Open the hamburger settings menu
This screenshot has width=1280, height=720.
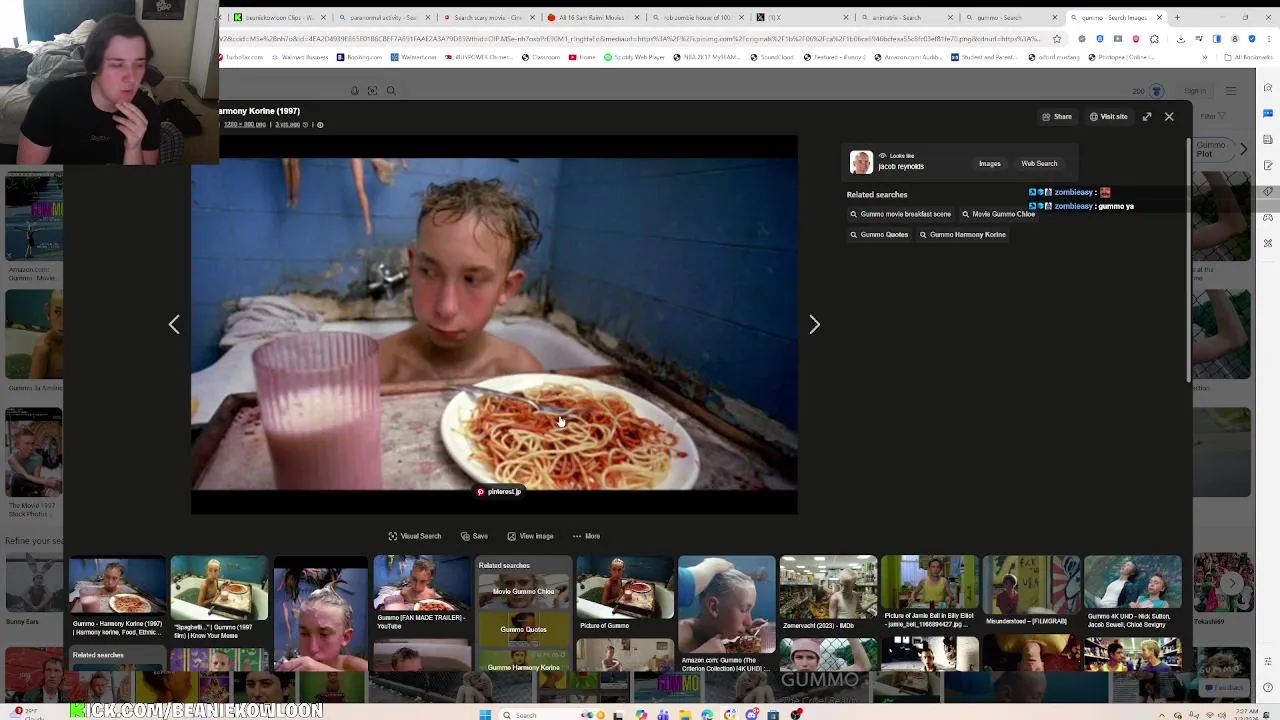click(1231, 91)
